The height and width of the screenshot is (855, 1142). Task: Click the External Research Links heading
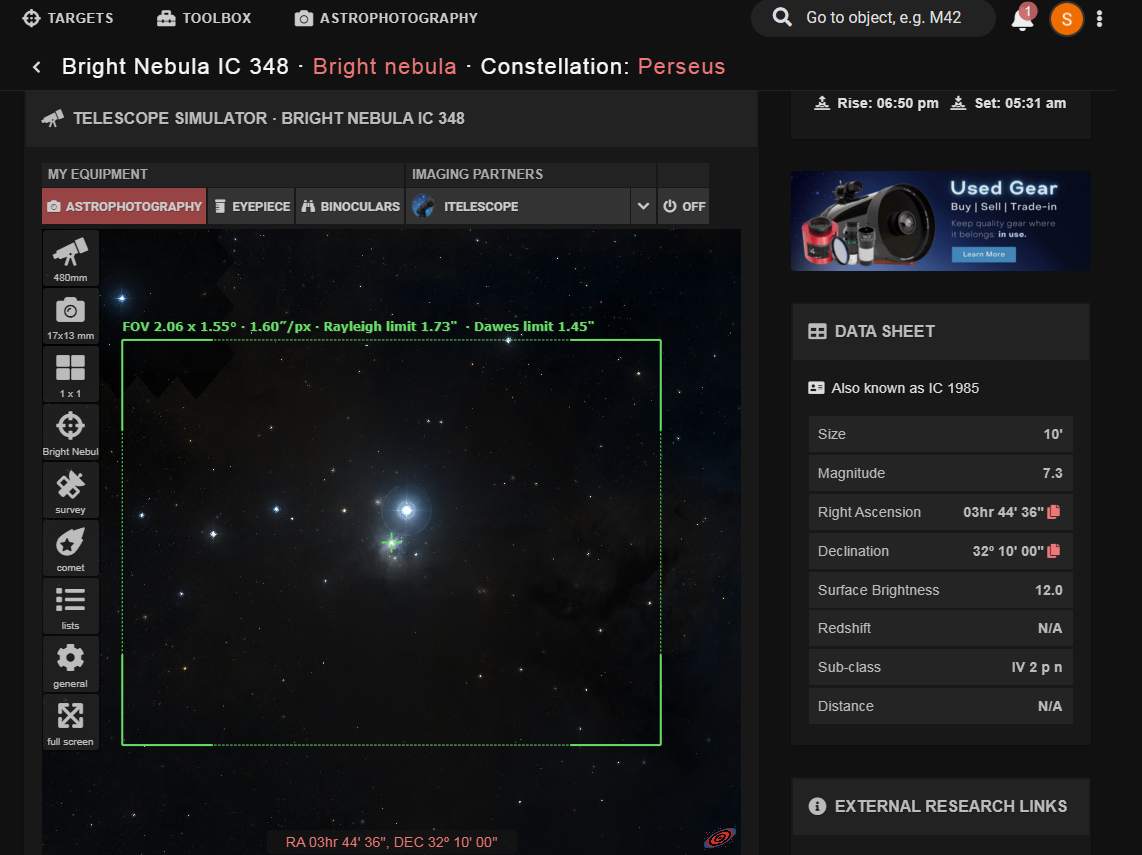[x=950, y=806]
